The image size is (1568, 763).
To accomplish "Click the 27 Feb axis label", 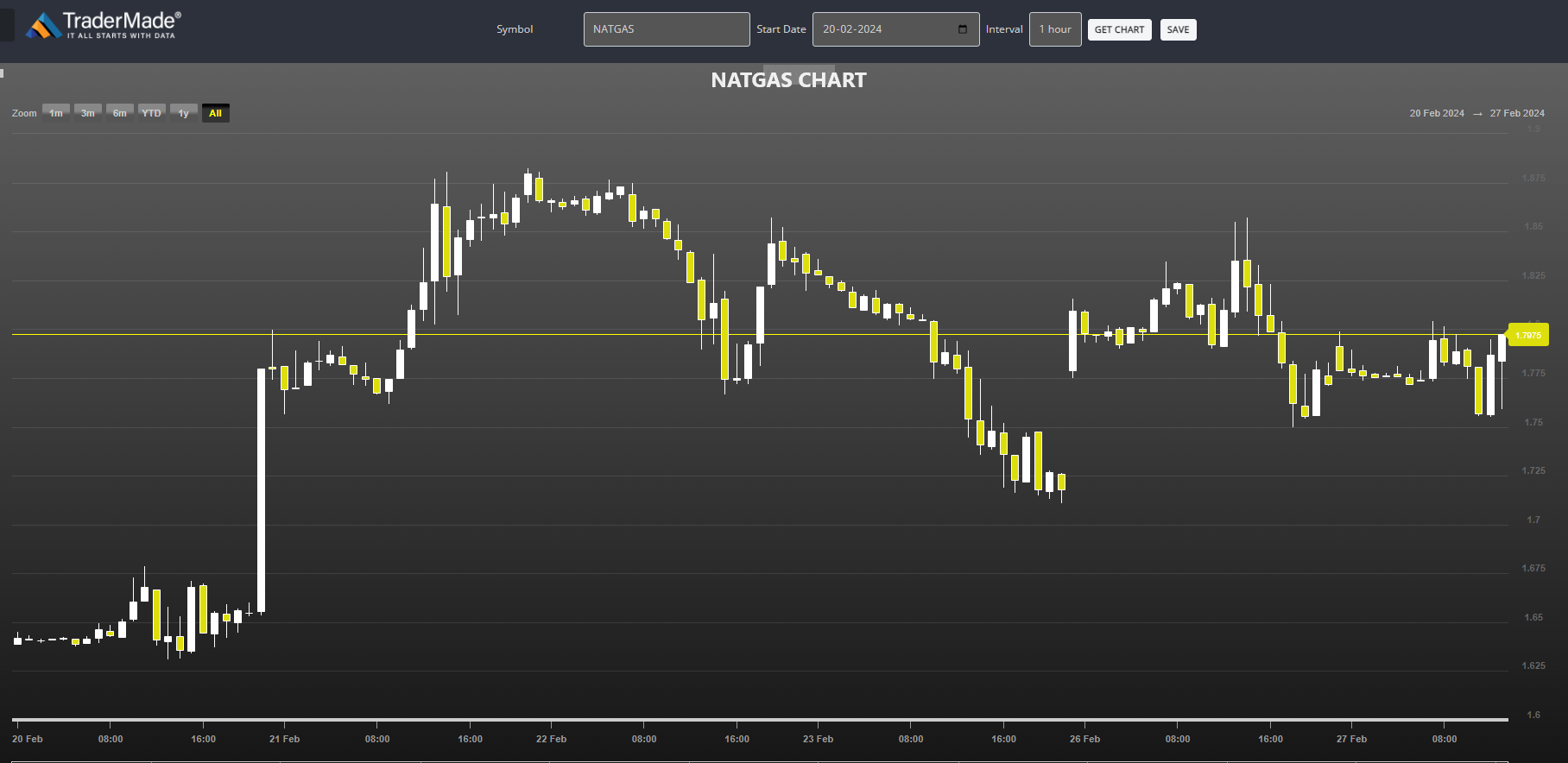I will click(1351, 739).
